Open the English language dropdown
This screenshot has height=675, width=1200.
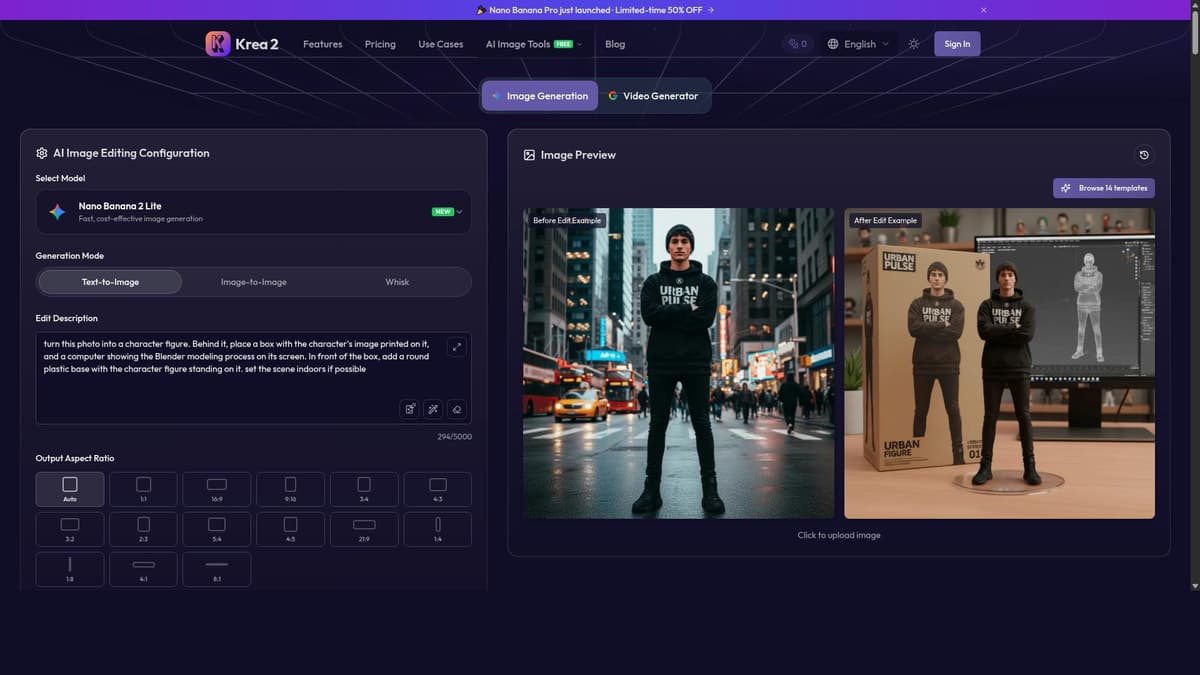(858, 44)
